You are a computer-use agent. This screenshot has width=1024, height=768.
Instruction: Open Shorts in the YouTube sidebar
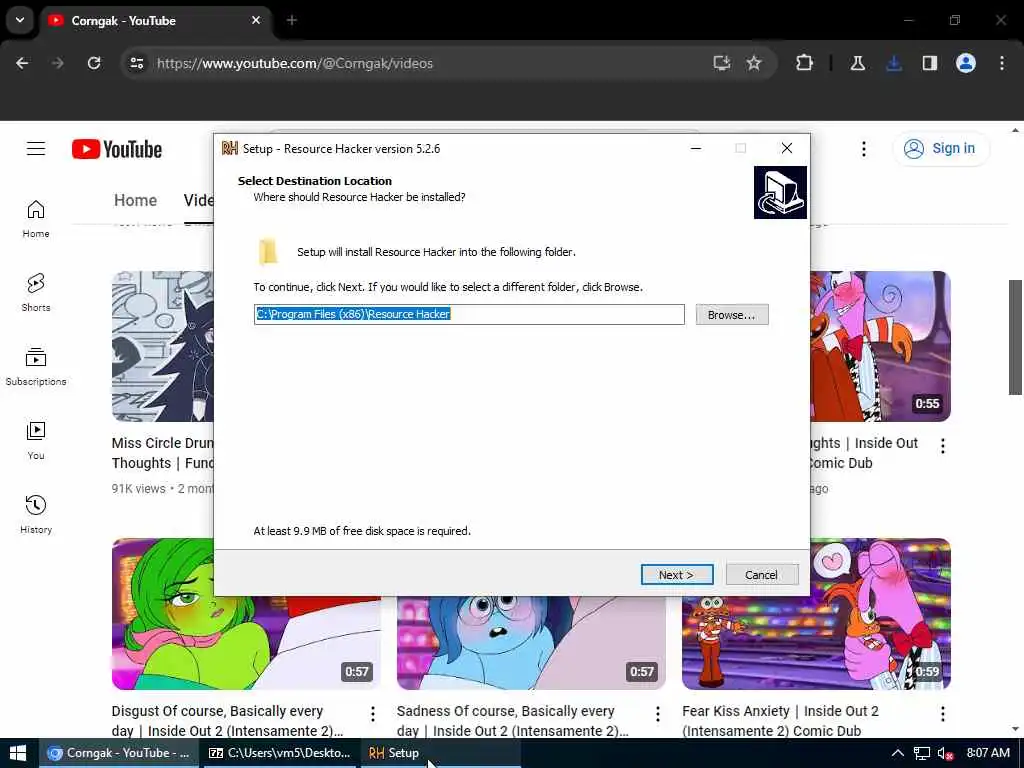click(x=36, y=293)
